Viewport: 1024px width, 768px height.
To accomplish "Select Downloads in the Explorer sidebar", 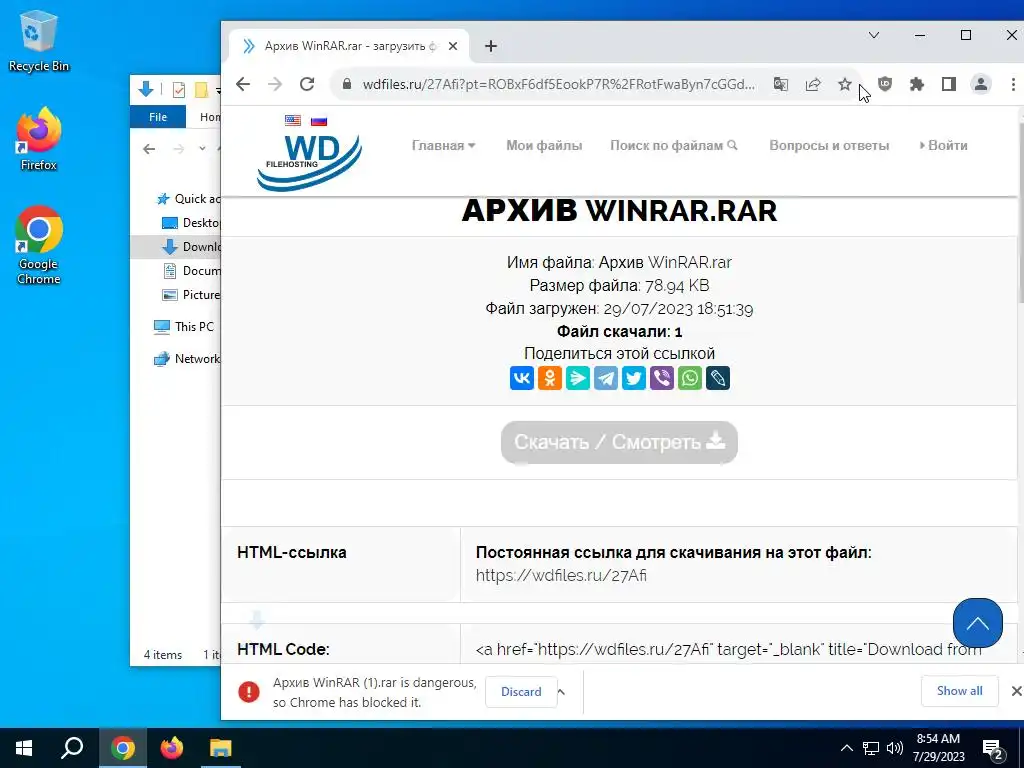I will point(191,247).
